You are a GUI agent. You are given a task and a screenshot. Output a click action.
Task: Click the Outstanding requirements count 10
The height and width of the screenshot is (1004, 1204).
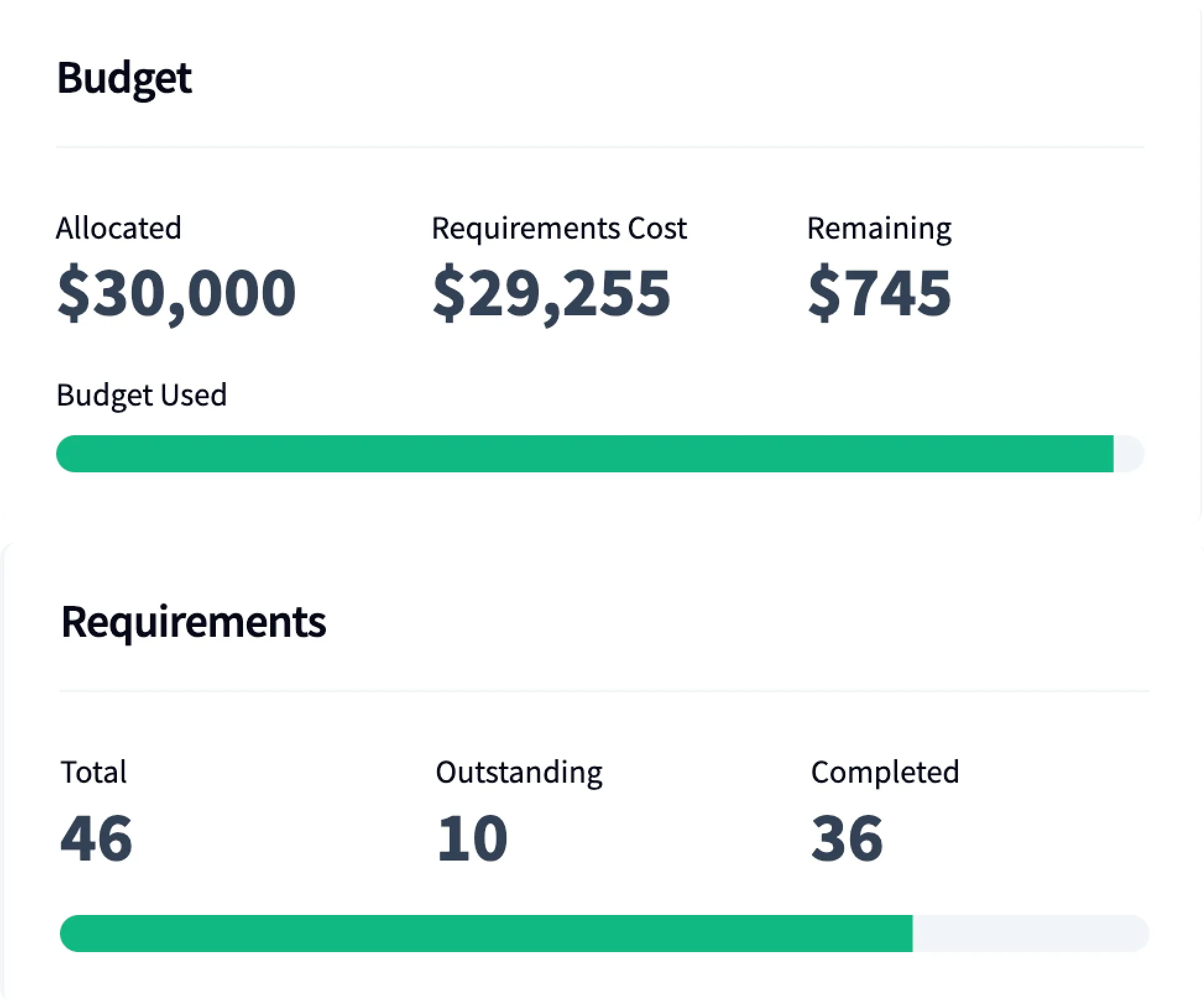(x=472, y=836)
